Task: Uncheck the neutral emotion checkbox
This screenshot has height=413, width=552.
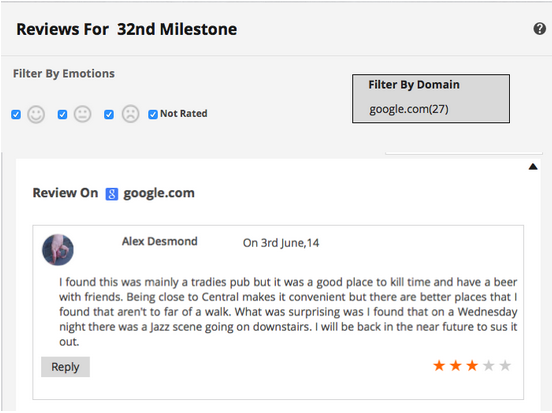Action: (x=62, y=114)
